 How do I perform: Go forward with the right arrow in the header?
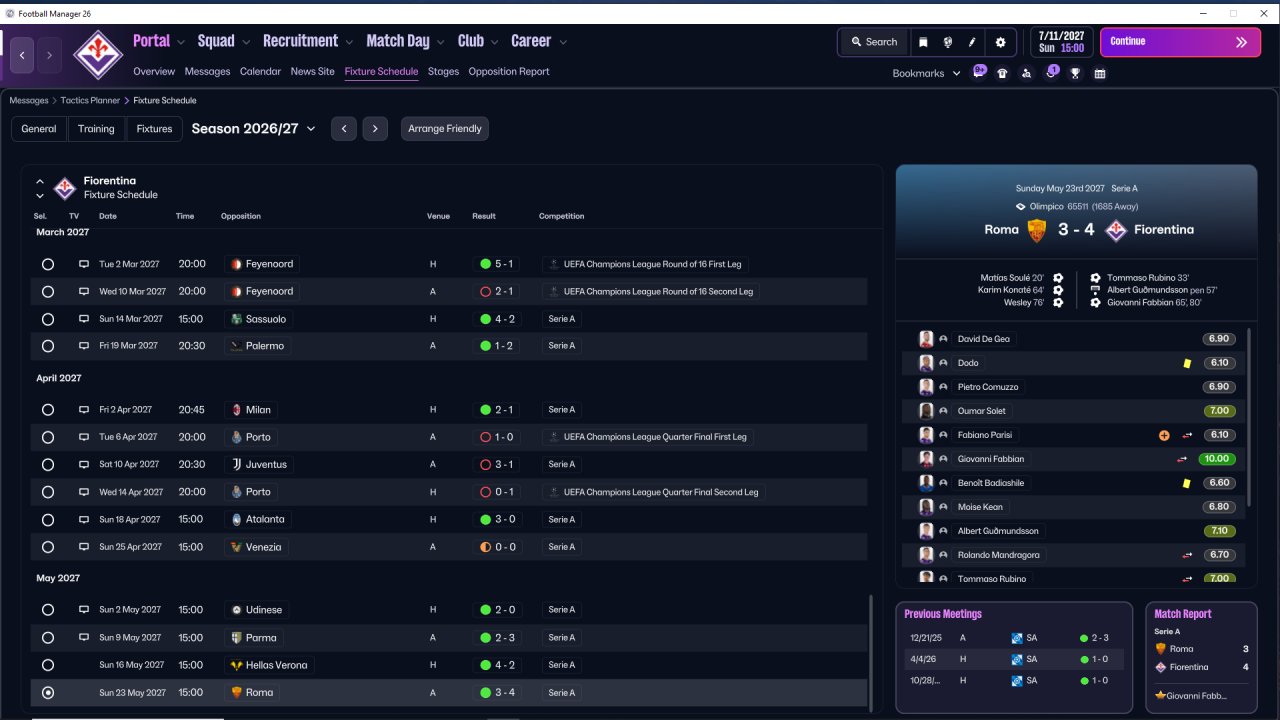pos(50,55)
